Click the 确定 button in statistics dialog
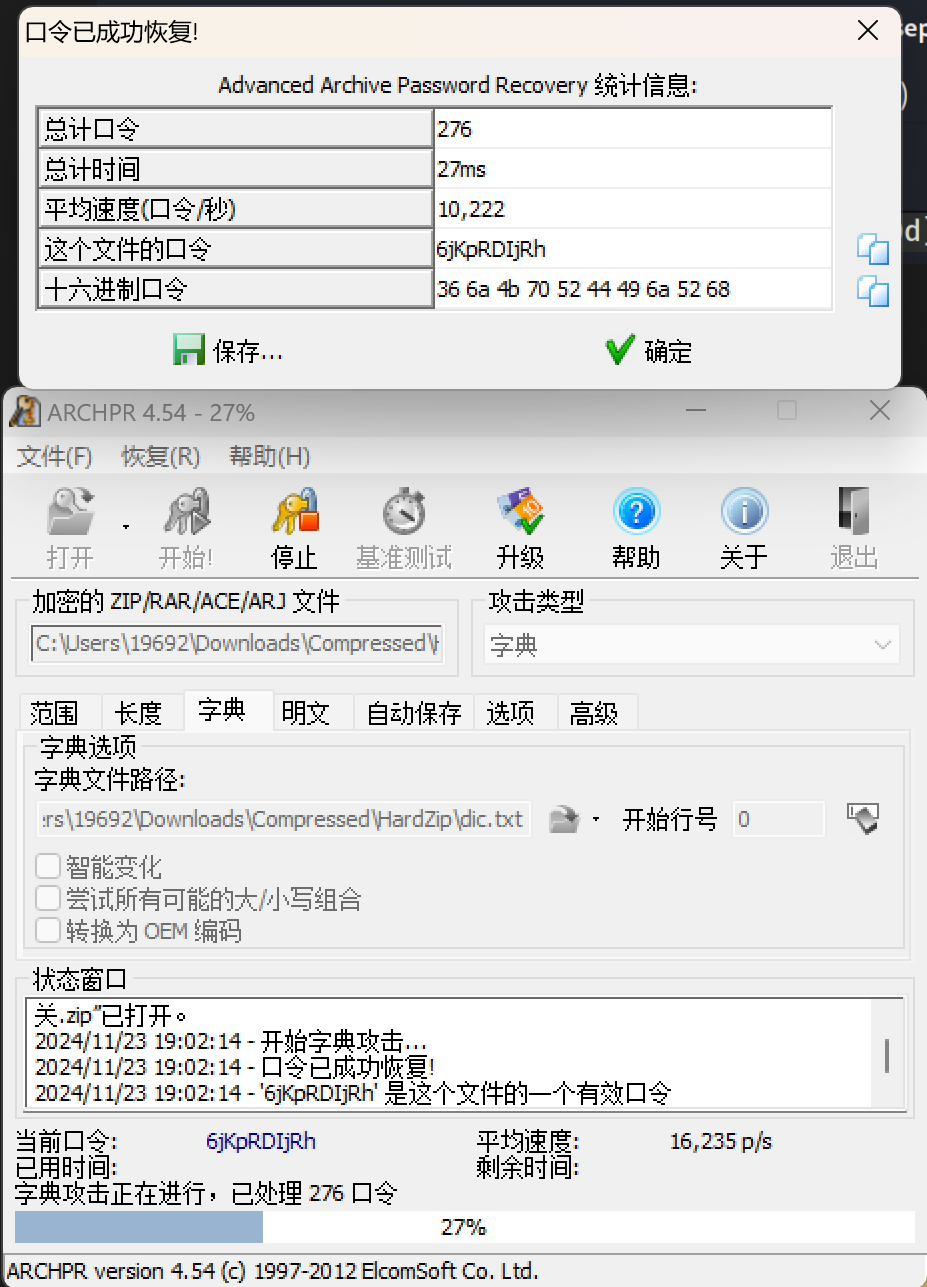This screenshot has width=927, height=1287. (x=648, y=351)
